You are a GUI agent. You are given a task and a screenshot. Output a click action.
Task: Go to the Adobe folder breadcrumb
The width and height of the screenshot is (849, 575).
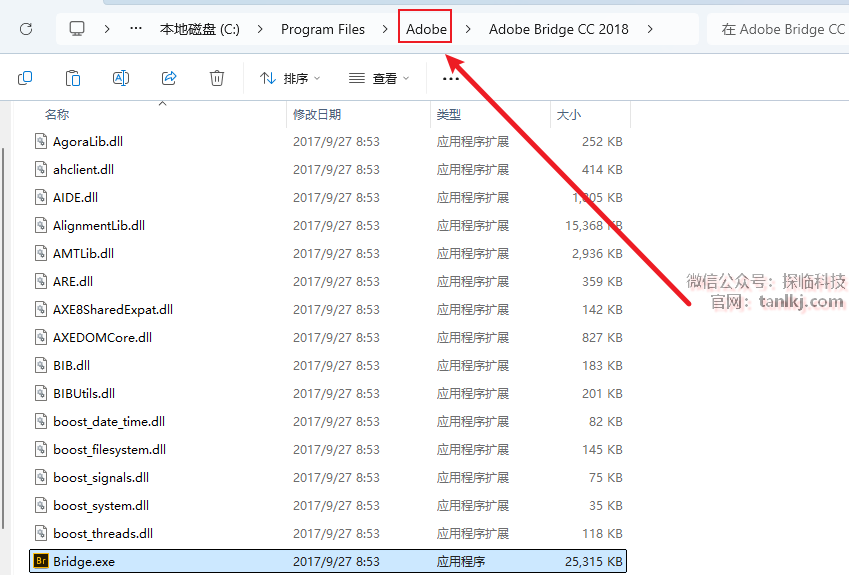tap(426, 29)
